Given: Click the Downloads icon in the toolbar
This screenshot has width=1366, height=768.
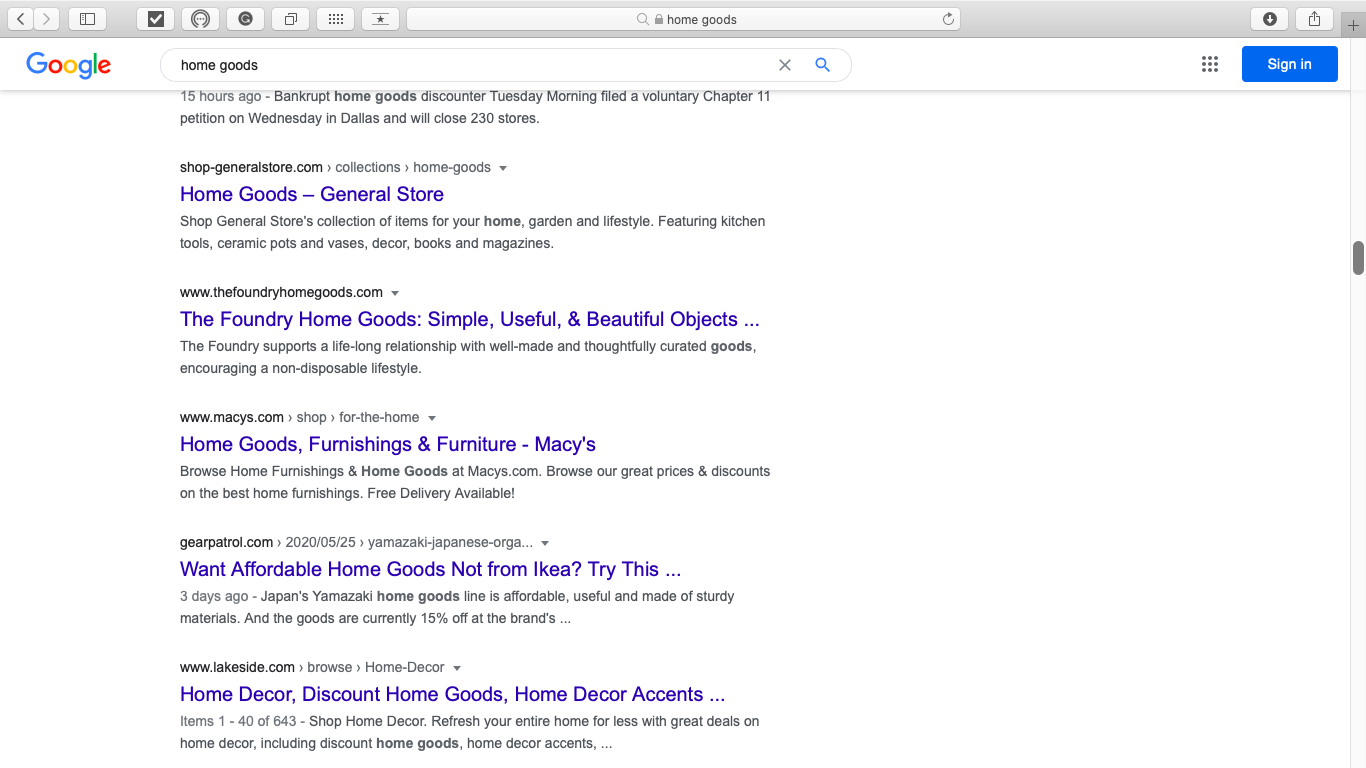Looking at the screenshot, I should coord(1268,18).
